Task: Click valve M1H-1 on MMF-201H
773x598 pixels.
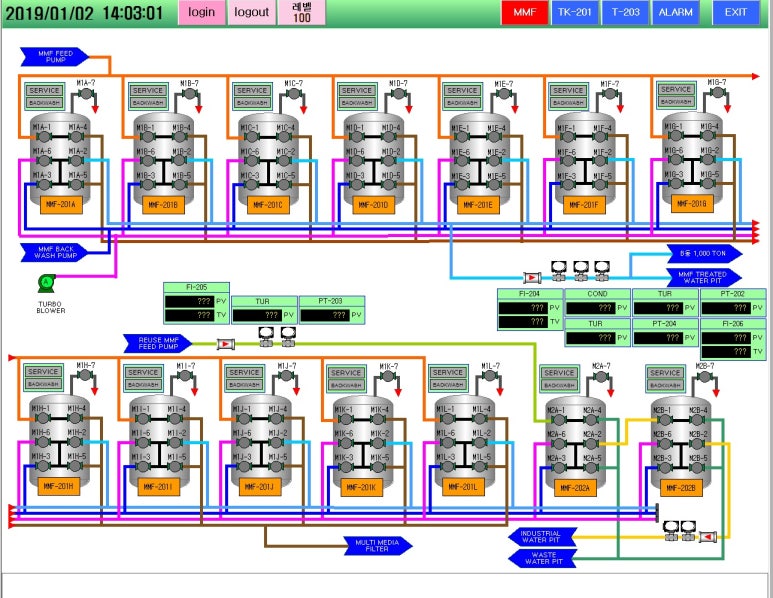Action: (43, 418)
